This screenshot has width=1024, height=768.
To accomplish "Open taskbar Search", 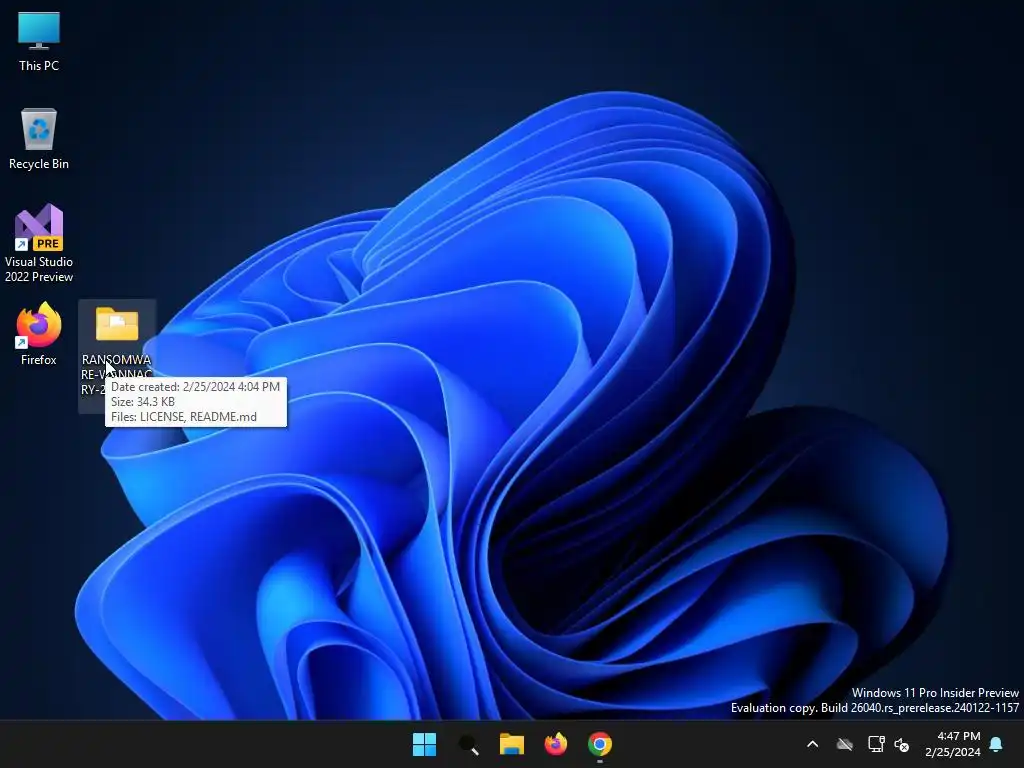I will click(468, 744).
